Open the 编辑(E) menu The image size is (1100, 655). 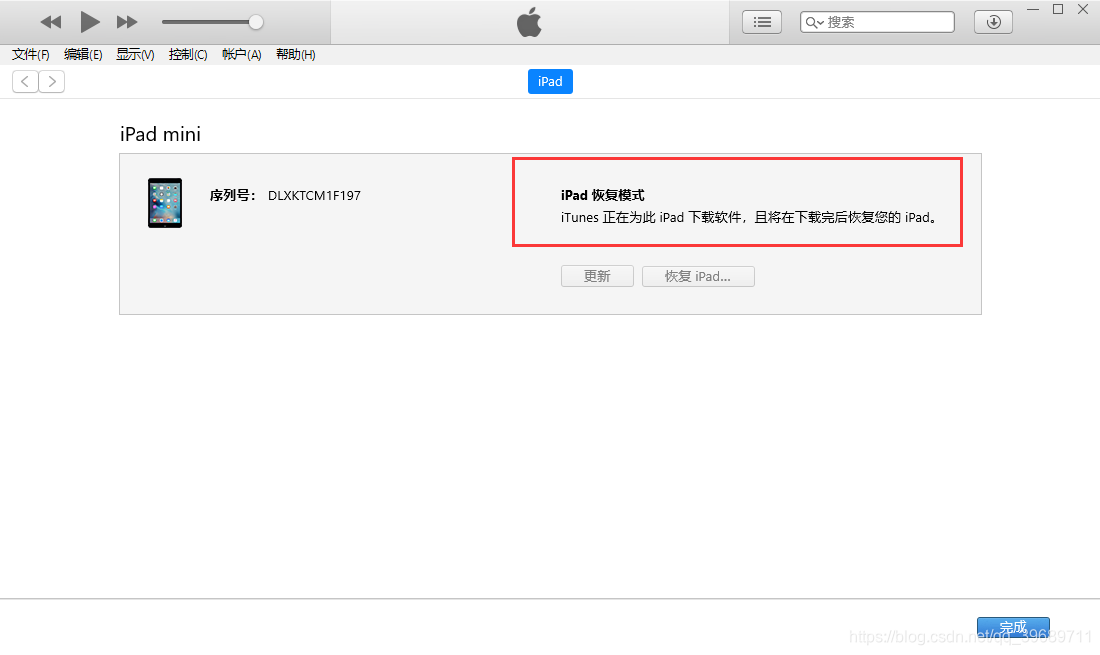pyautogui.click(x=83, y=55)
